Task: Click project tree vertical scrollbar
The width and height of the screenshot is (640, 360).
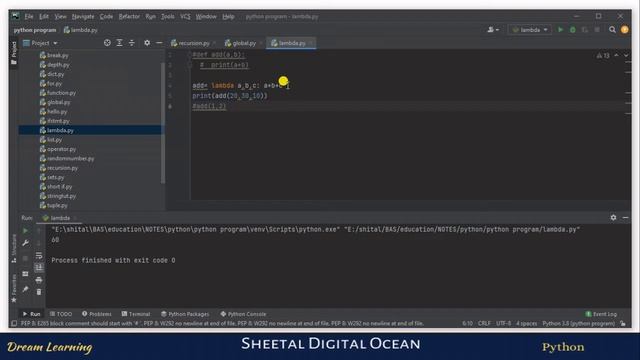Action: (x=163, y=122)
